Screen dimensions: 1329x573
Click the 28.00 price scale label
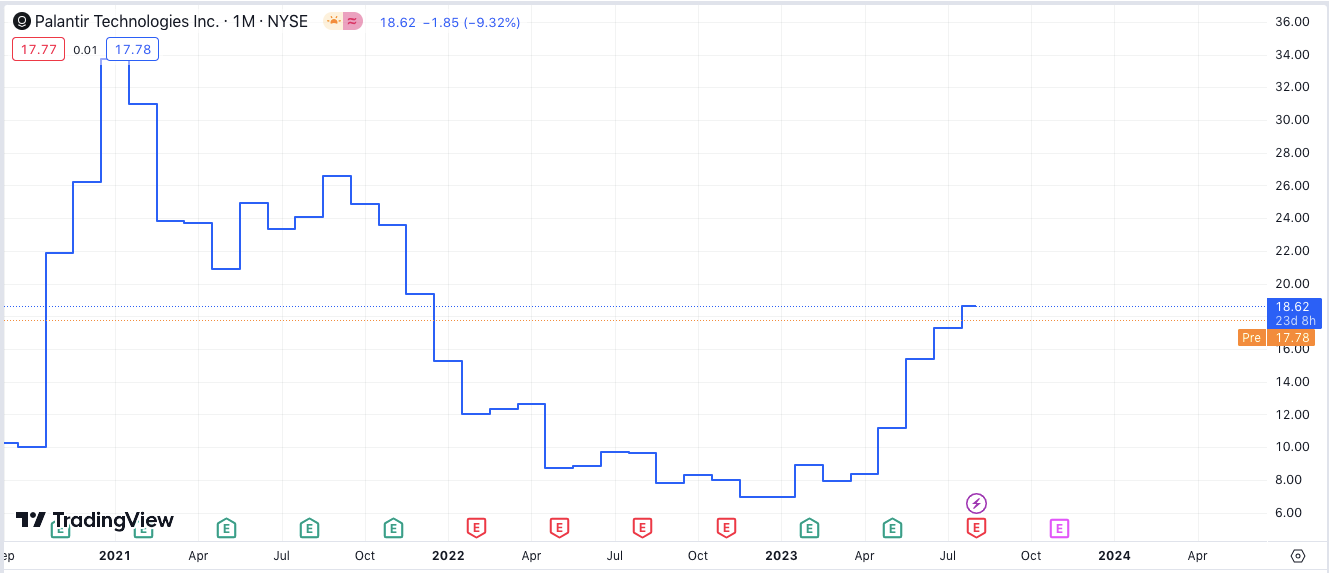1293,152
